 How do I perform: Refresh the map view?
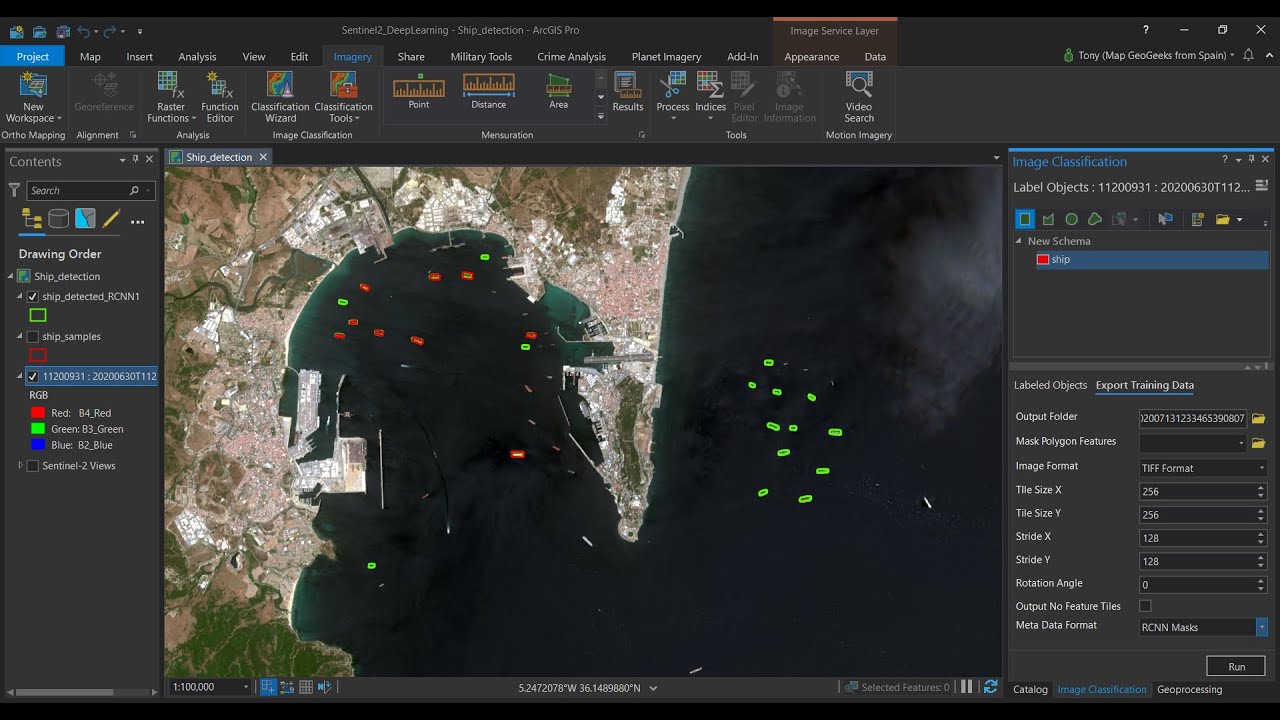(990, 687)
